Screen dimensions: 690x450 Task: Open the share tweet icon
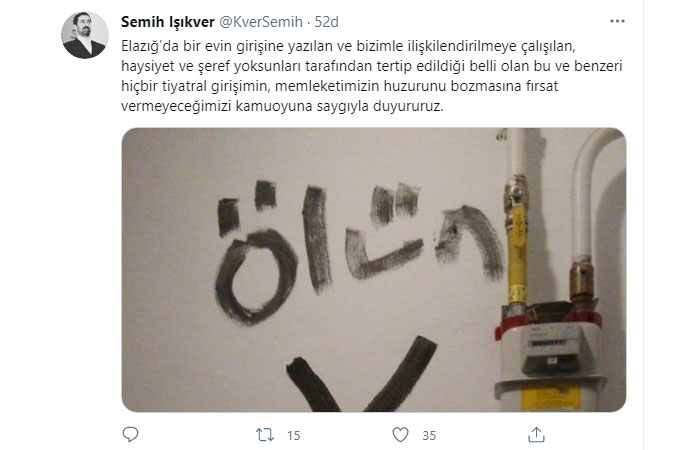(x=536, y=435)
